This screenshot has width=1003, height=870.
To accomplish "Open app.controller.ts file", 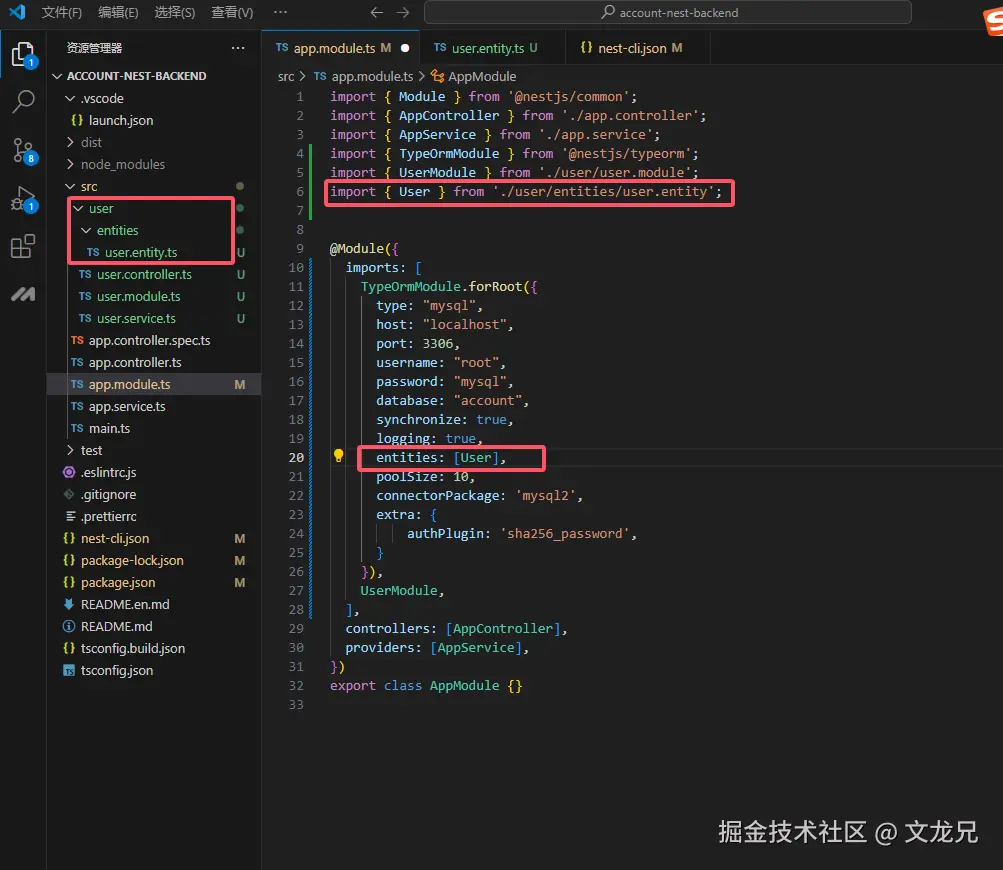I will tap(154, 362).
